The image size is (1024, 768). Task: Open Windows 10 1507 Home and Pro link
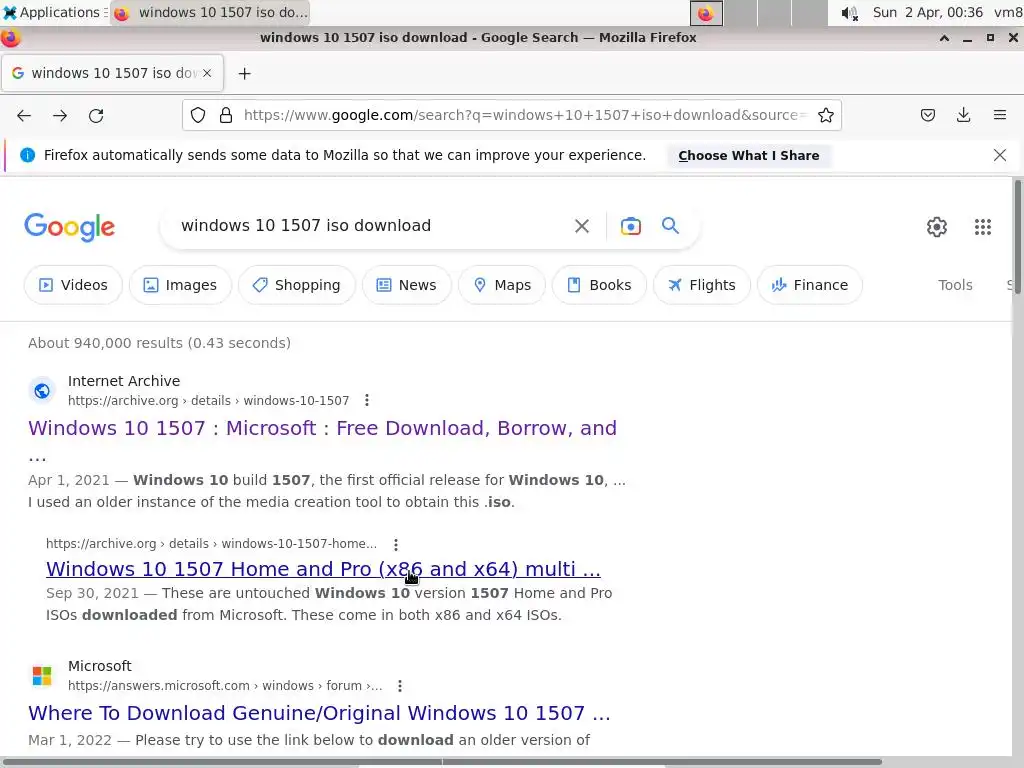323,569
